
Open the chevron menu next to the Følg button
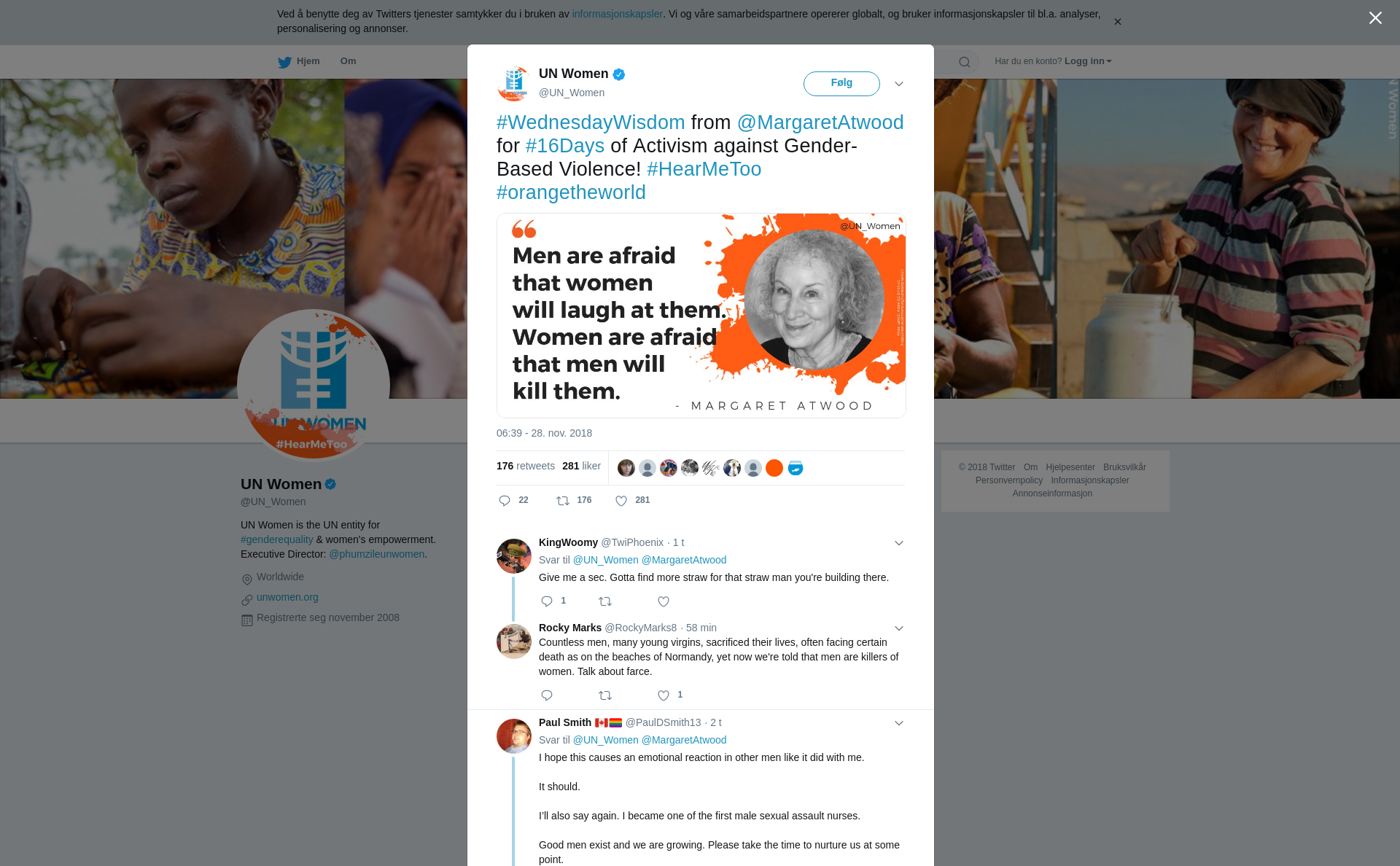click(899, 84)
